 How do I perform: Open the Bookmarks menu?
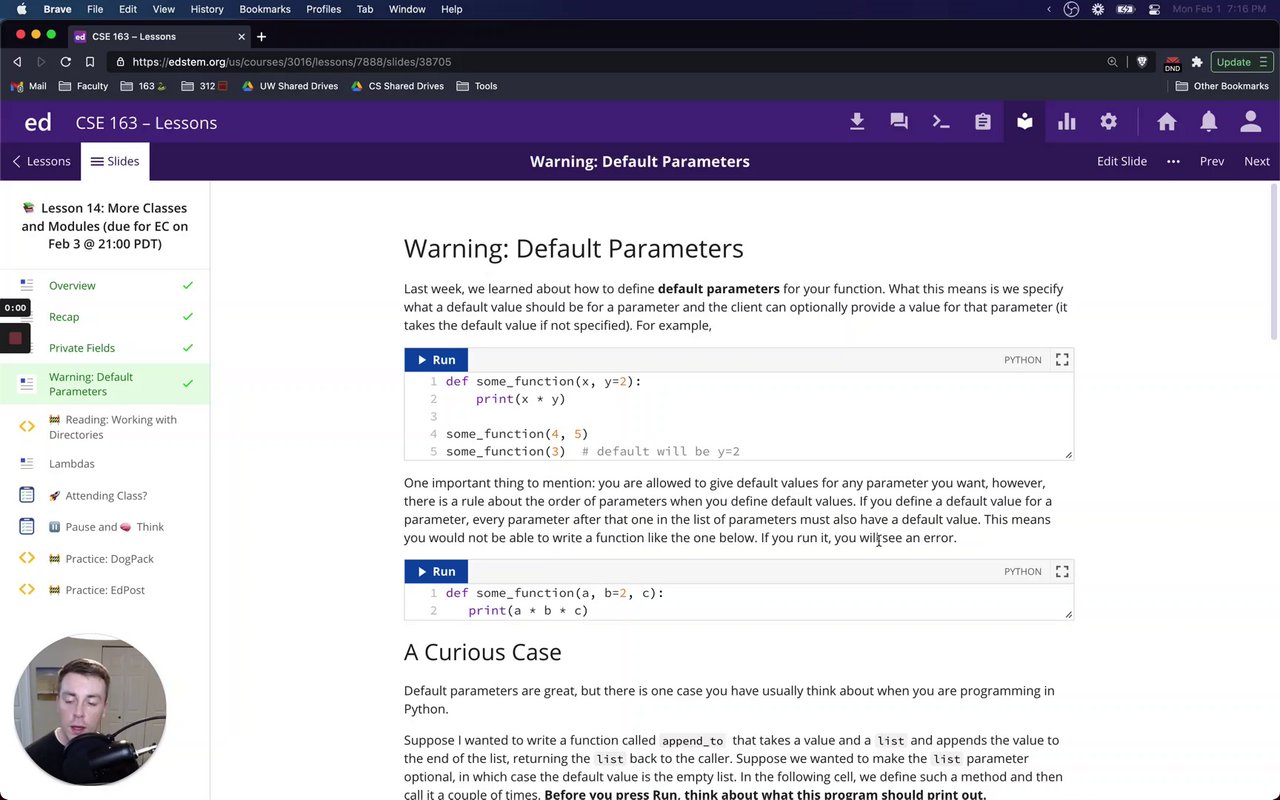coord(265,9)
